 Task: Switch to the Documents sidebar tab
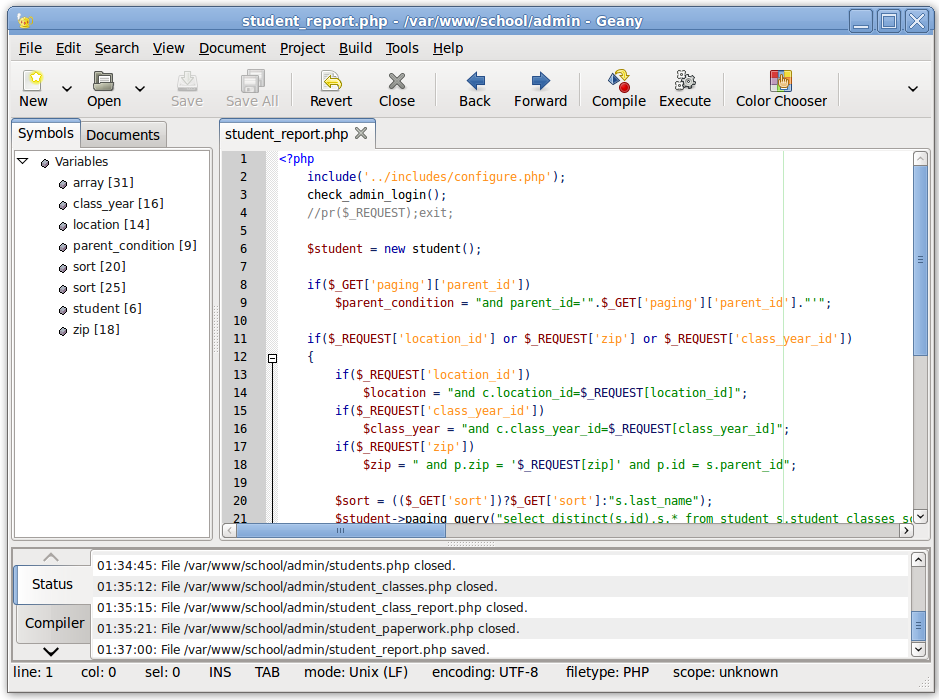coord(123,135)
